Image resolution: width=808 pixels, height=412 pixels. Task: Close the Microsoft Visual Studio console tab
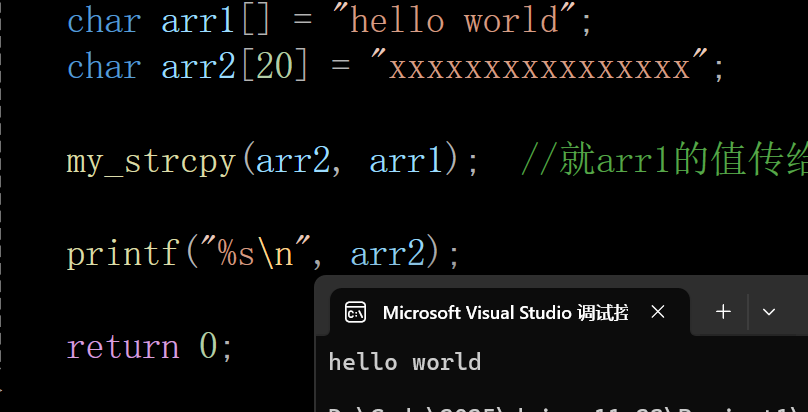(x=658, y=312)
